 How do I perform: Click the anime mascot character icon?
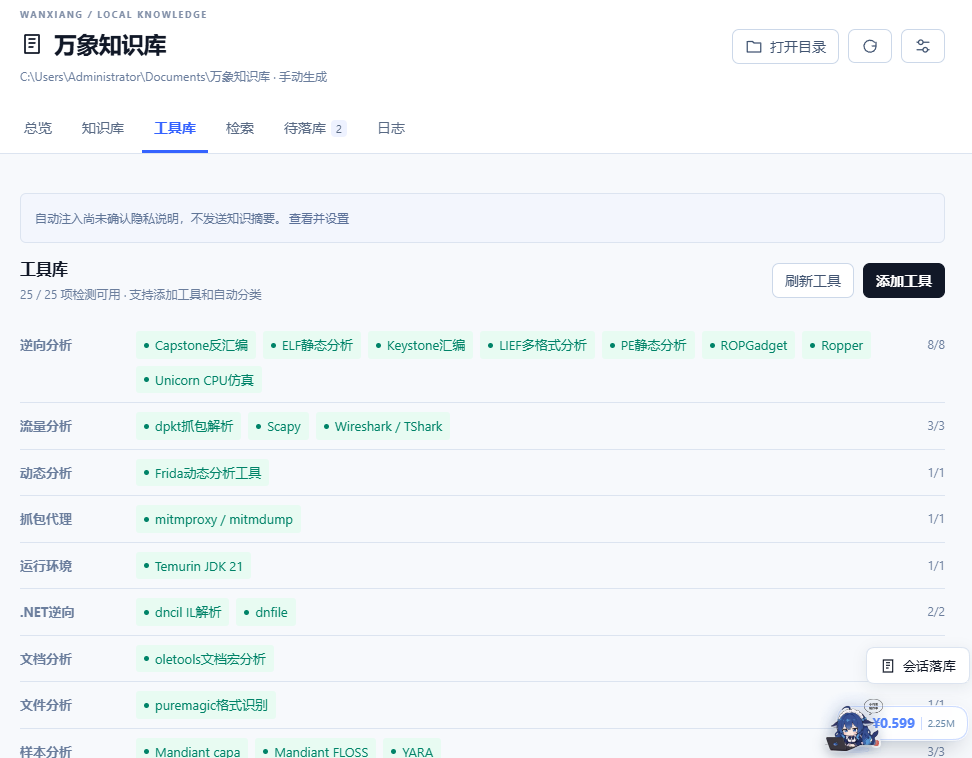tap(851, 726)
